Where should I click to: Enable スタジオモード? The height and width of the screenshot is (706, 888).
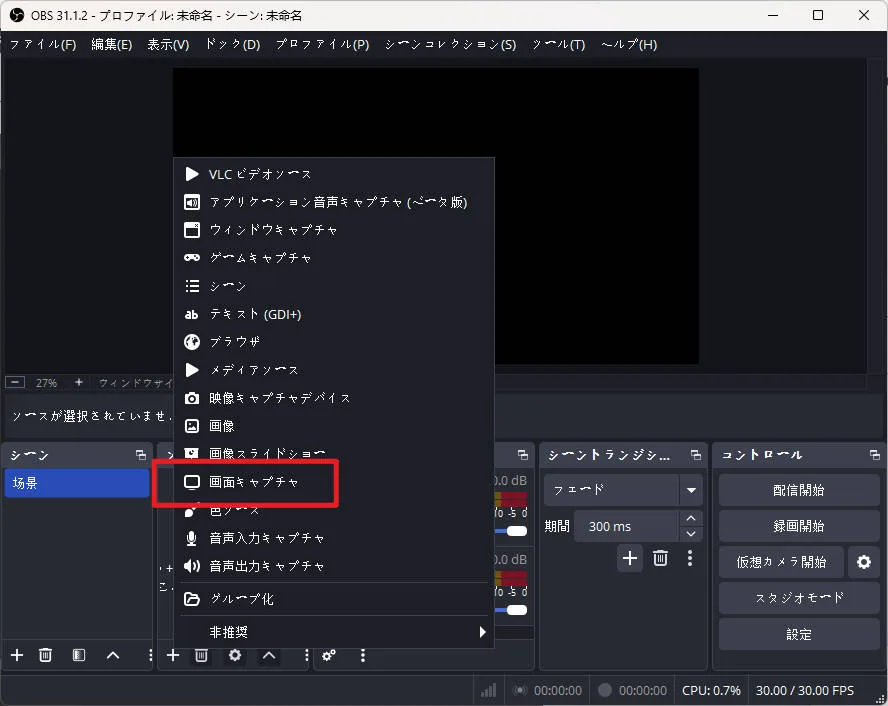pos(799,598)
